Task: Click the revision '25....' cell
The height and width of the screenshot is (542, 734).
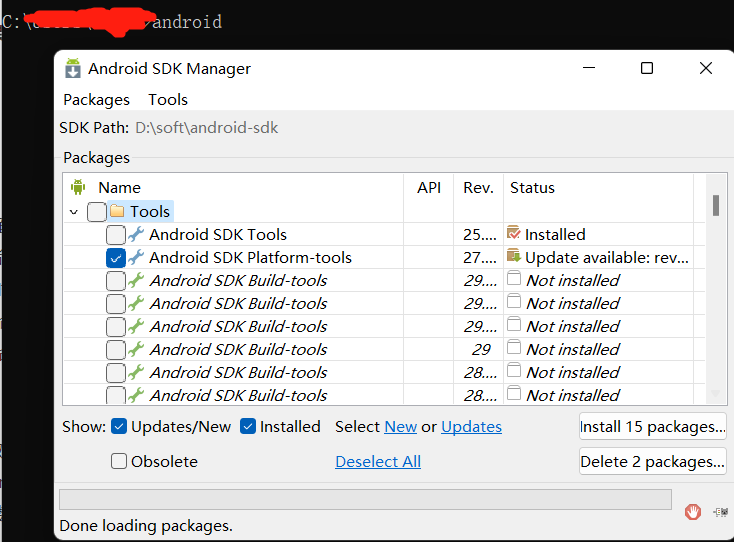Action: point(480,234)
